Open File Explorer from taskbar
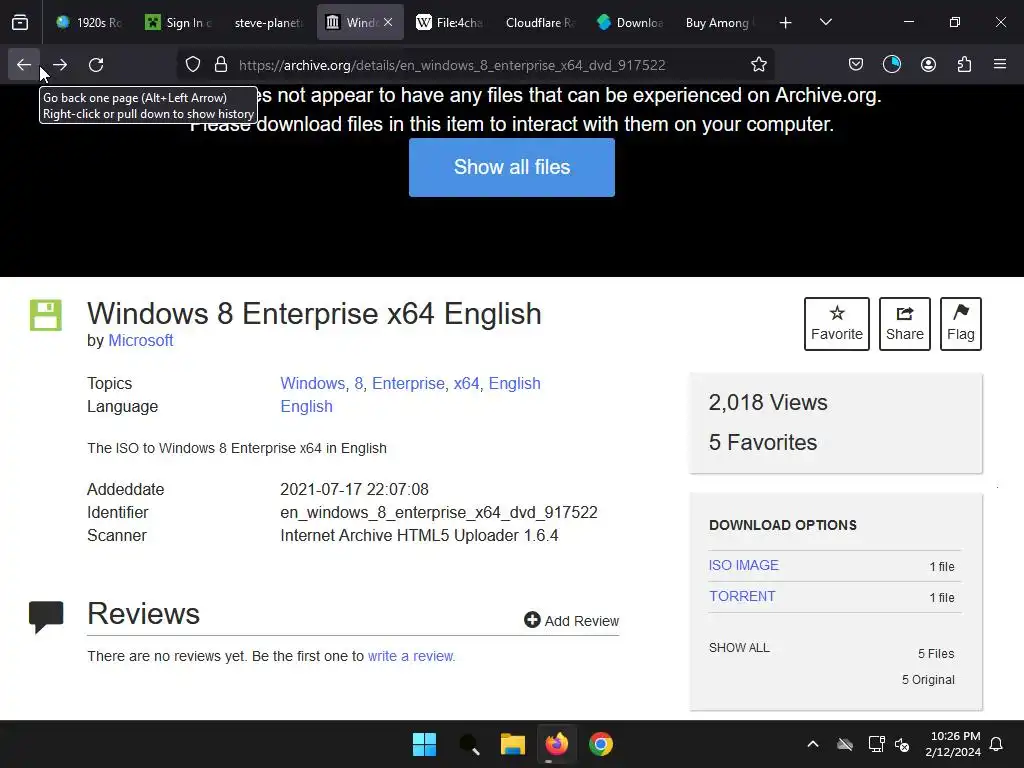This screenshot has height=768, width=1024. tap(513, 744)
